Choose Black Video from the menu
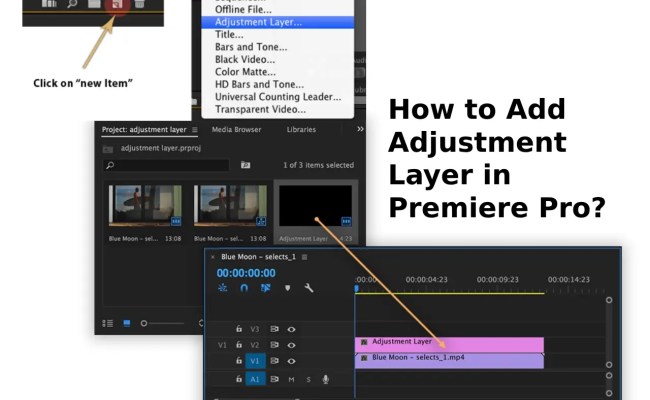650x400 pixels. point(245,59)
